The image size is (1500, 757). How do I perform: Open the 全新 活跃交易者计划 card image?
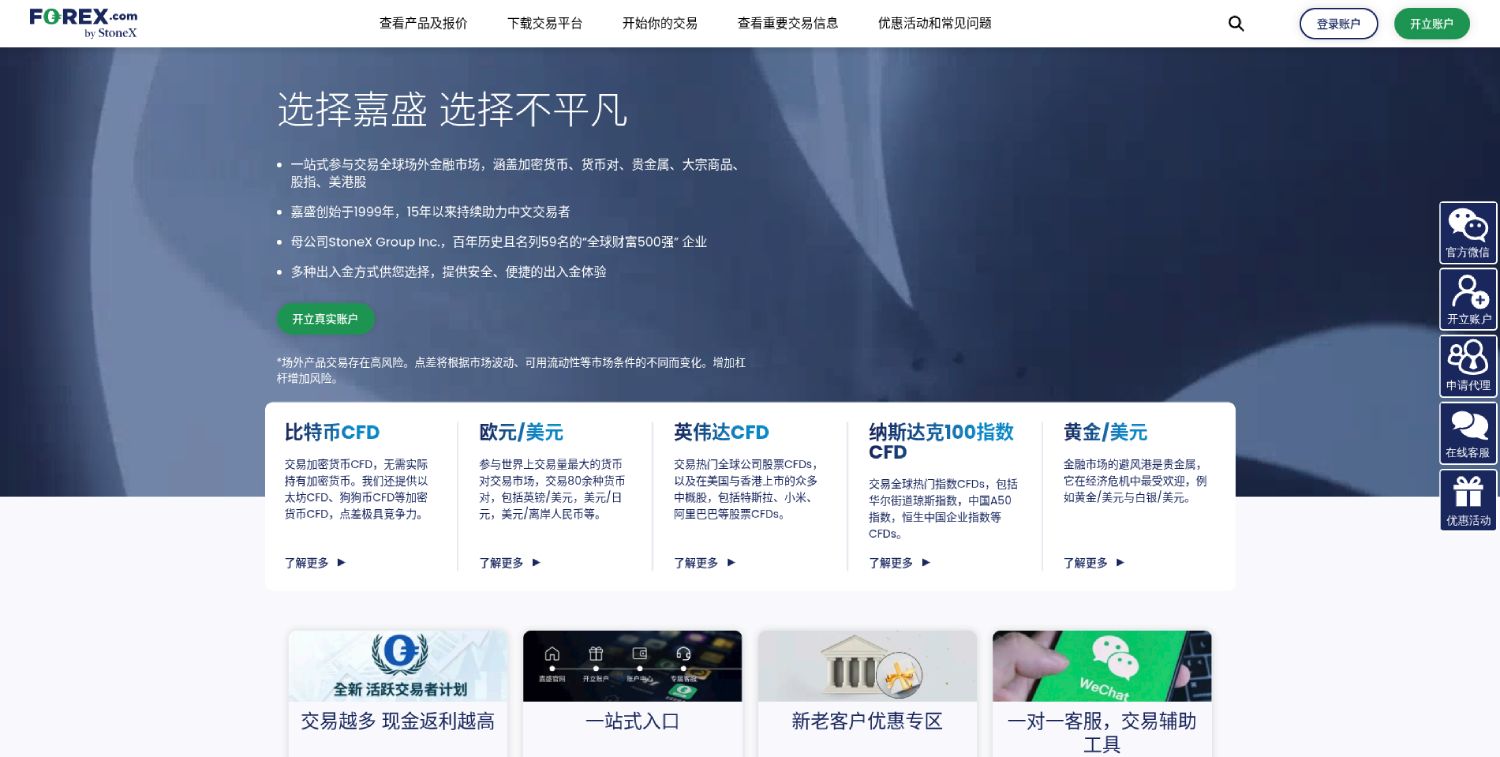click(x=398, y=666)
